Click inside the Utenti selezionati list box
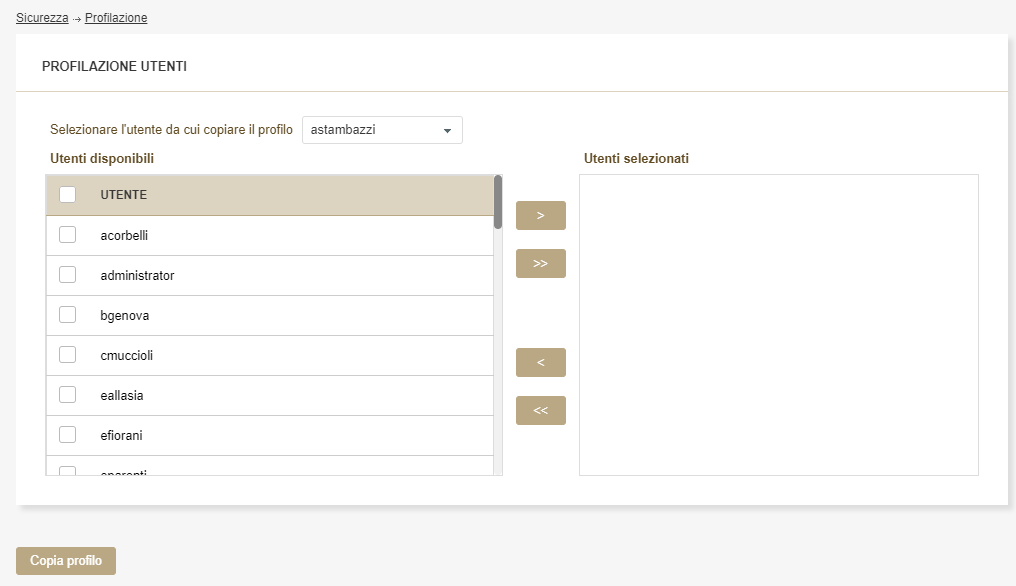This screenshot has height=586, width=1016. click(x=778, y=325)
